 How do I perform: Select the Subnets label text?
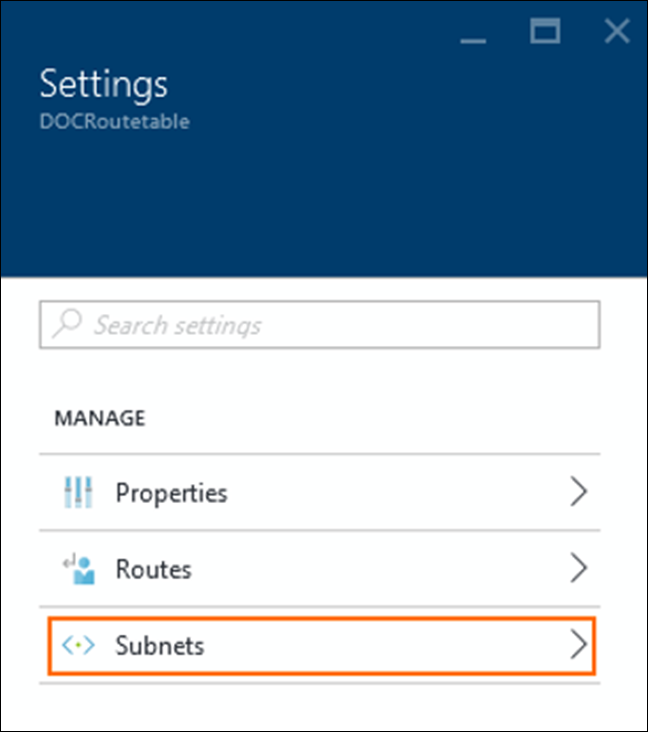click(x=160, y=646)
